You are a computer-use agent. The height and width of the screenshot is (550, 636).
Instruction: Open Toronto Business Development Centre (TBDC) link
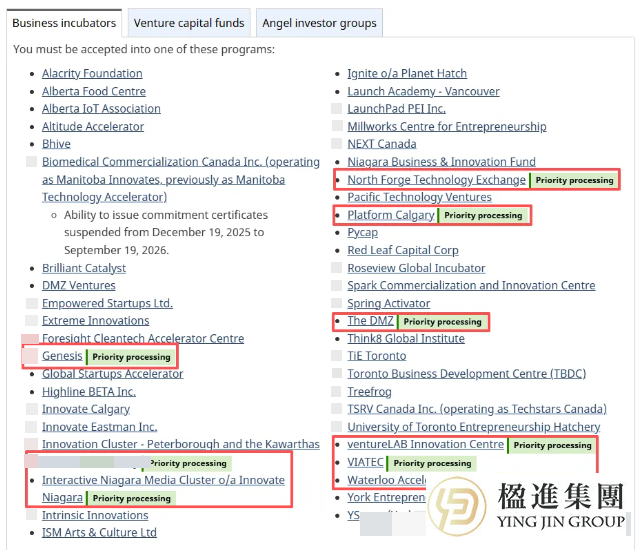(x=467, y=374)
